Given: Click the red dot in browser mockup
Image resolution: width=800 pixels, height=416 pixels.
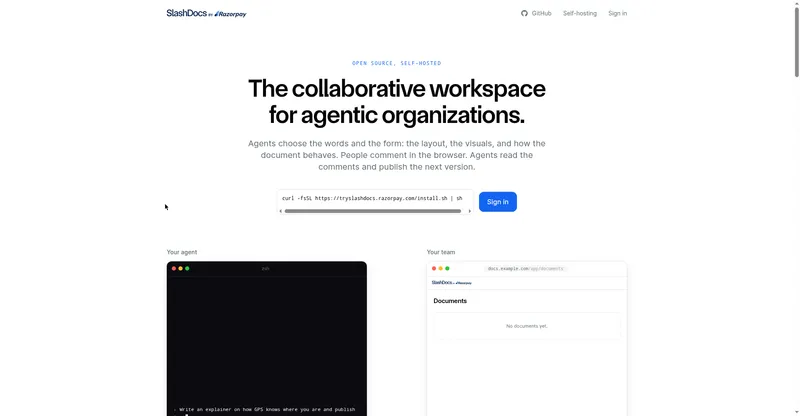Looking at the screenshot, I should [x=434, y=268].
